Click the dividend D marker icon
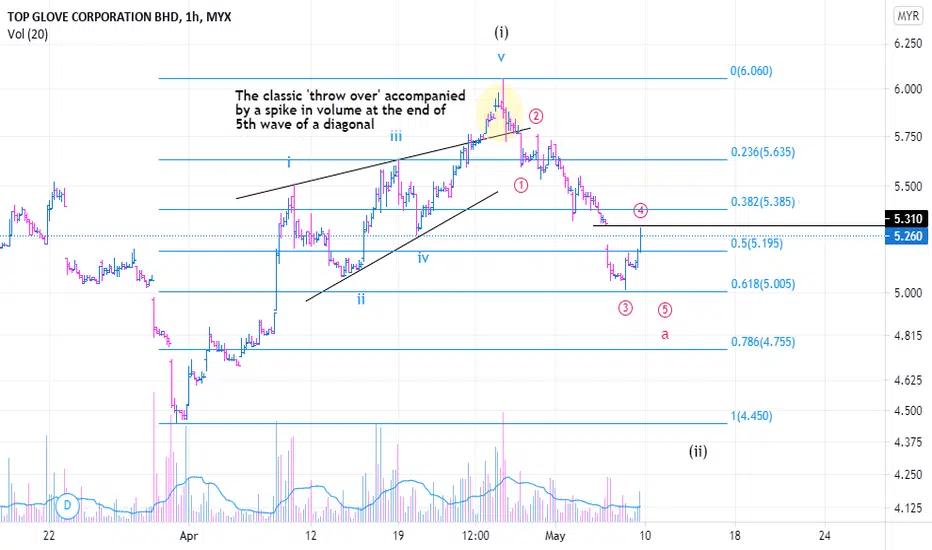Image resolution: width=932 pixels, height=550 pixels. pyautogui.click(x=67, y=506)
